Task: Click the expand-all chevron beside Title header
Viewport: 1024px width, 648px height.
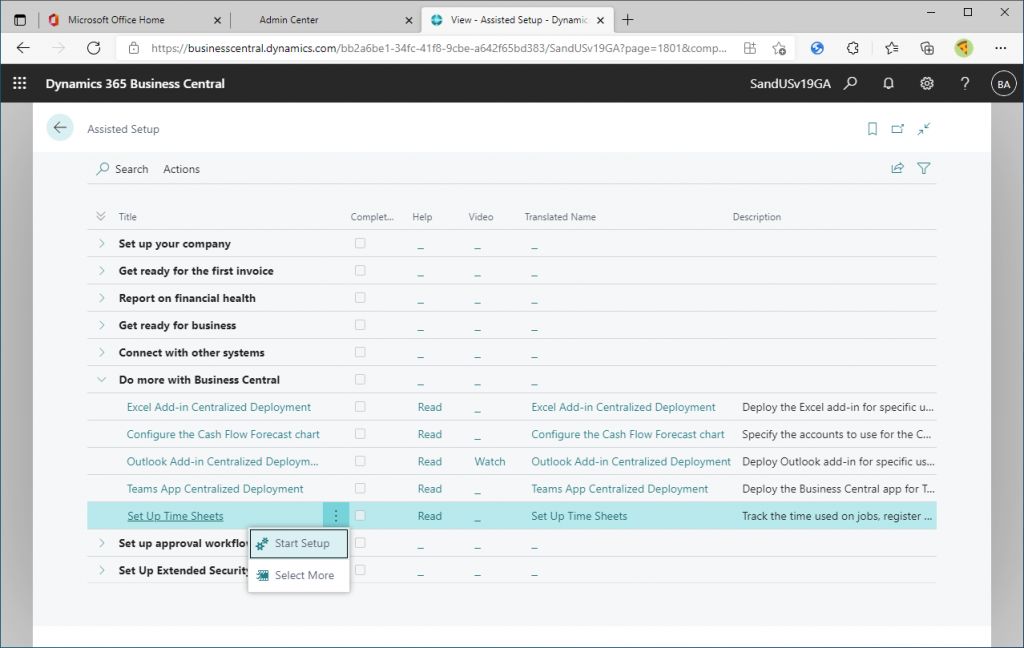Action: click(x=101, y=216)
